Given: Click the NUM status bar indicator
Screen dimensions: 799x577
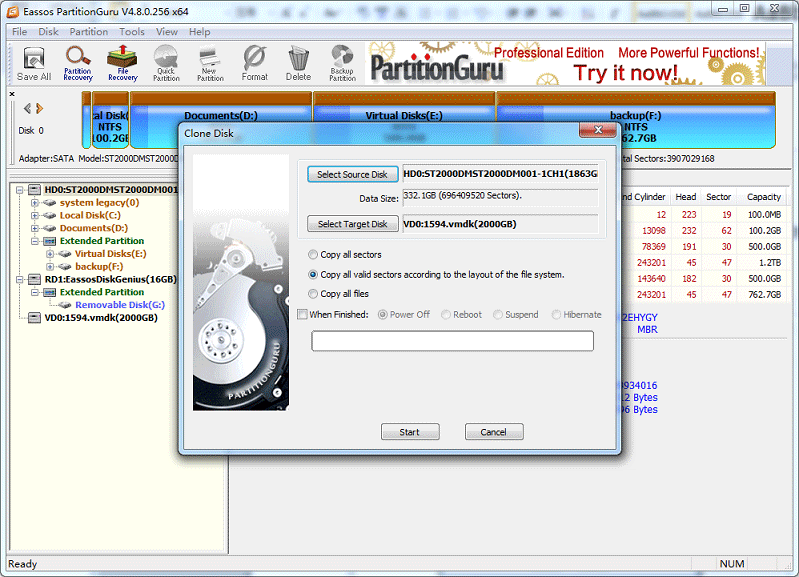Looking at the screenshot, I should pos(732,564).
